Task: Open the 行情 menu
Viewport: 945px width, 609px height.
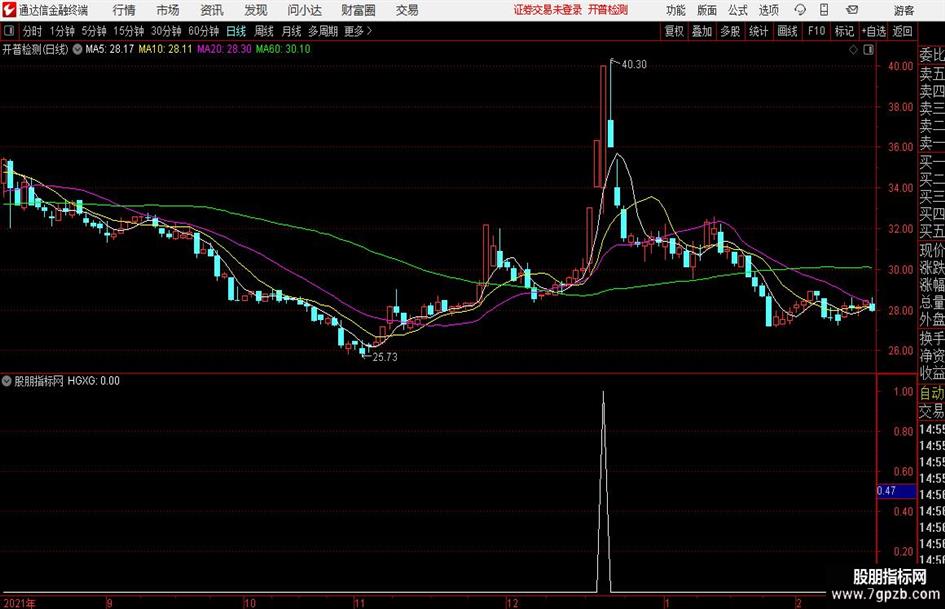Action: (124, 10)
